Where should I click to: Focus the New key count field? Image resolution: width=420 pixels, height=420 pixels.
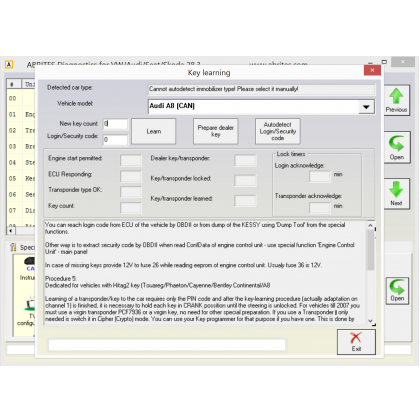coord(115,124)
